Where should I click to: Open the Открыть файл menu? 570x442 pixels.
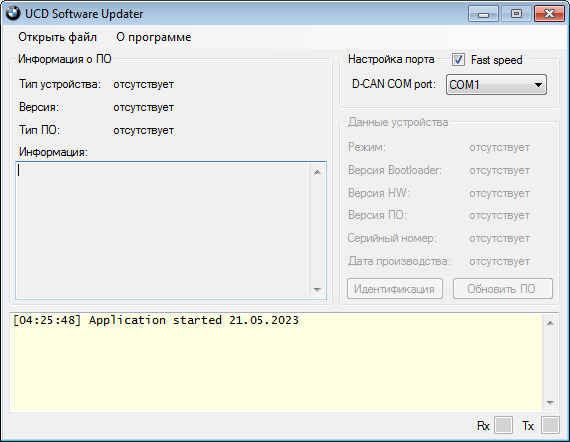(57, 37)
